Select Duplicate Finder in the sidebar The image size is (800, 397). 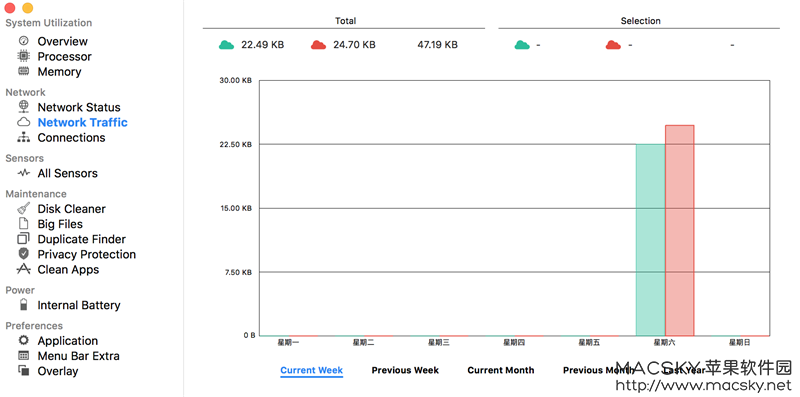point(82,239)
